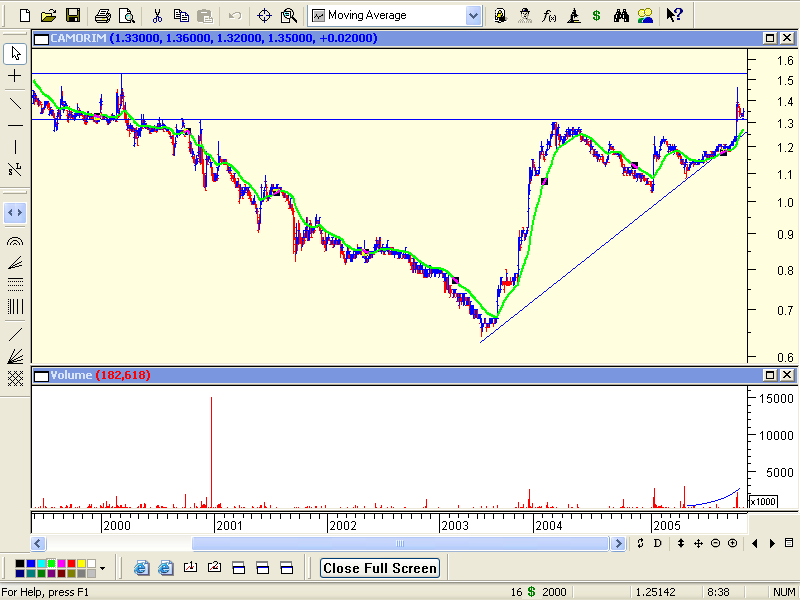Pick the S/L support-resistance line tool
800x600 pixels.
[15, 169]
